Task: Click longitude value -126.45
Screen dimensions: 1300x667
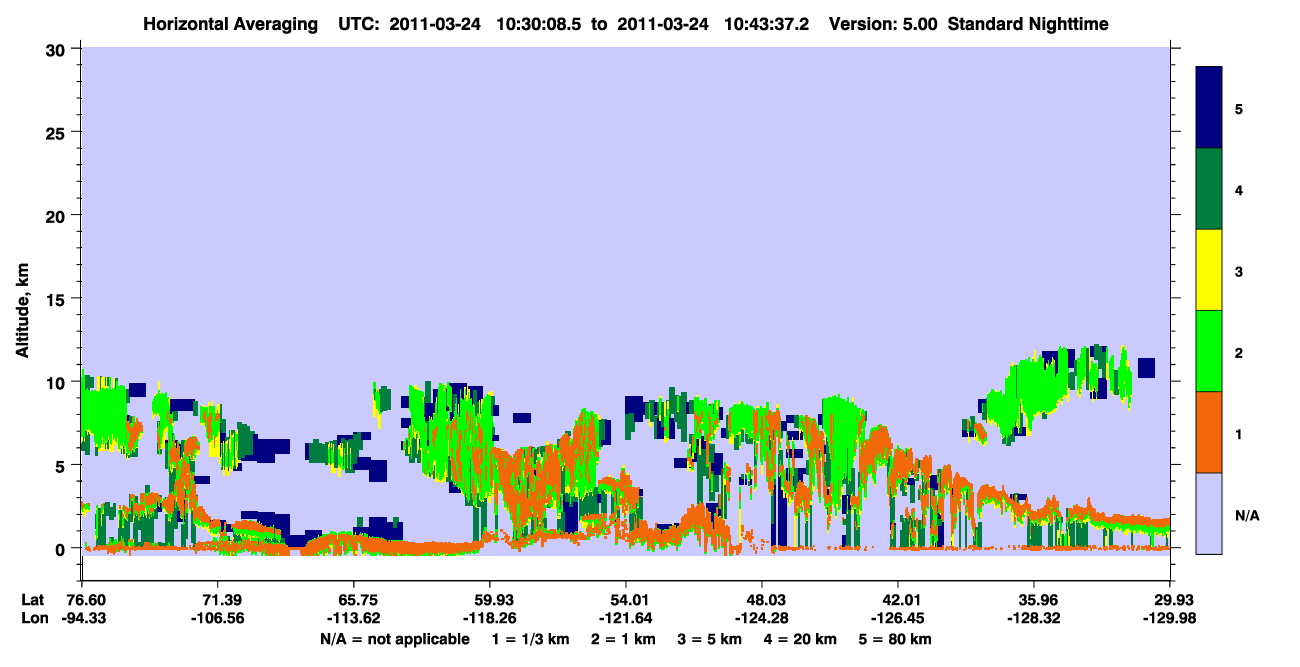Action: (x=898, y=619)
